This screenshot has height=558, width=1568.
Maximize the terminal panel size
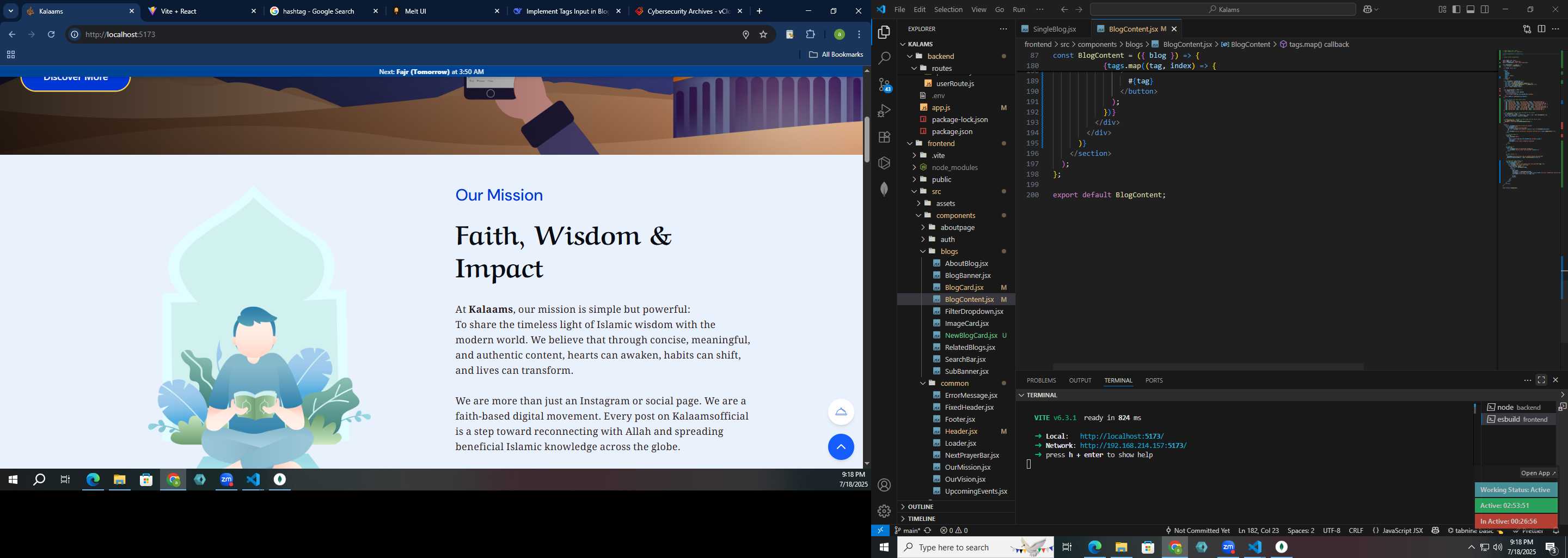point(1541,380)
